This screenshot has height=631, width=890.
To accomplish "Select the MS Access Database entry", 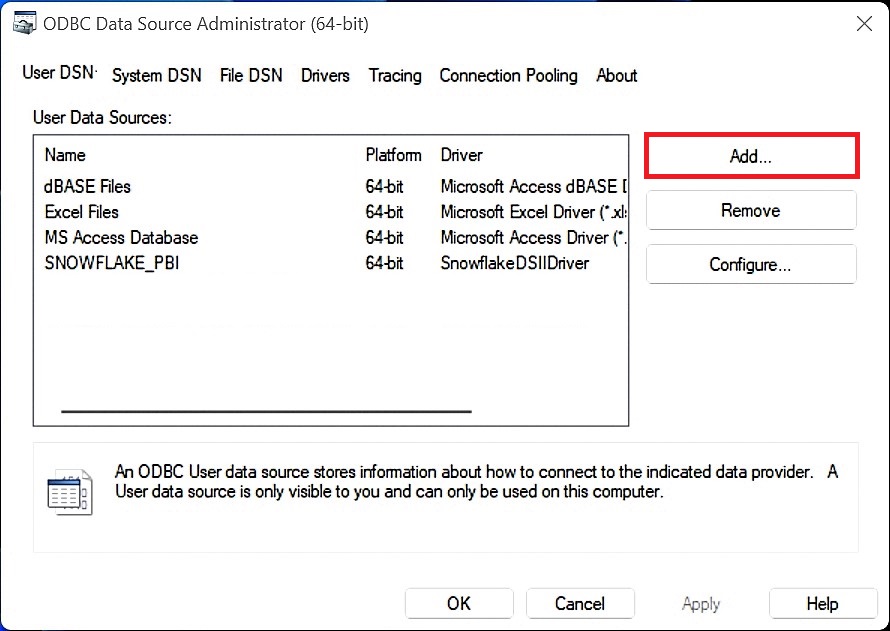I will (x=121, y=237).
